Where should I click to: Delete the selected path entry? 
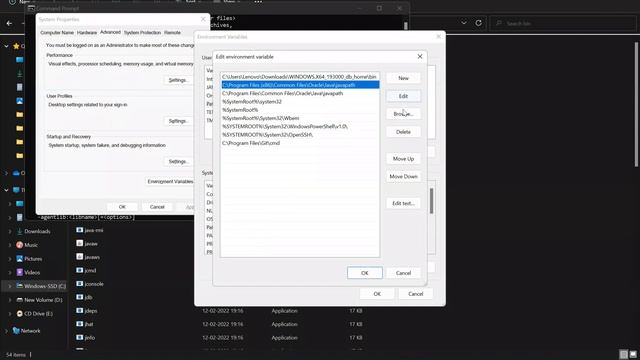click(x=403, y=132)
